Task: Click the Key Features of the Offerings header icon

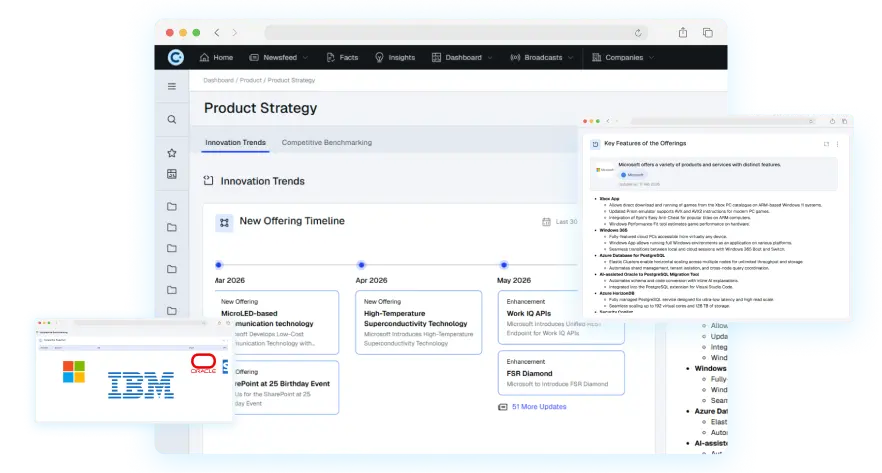Action: 595,144
